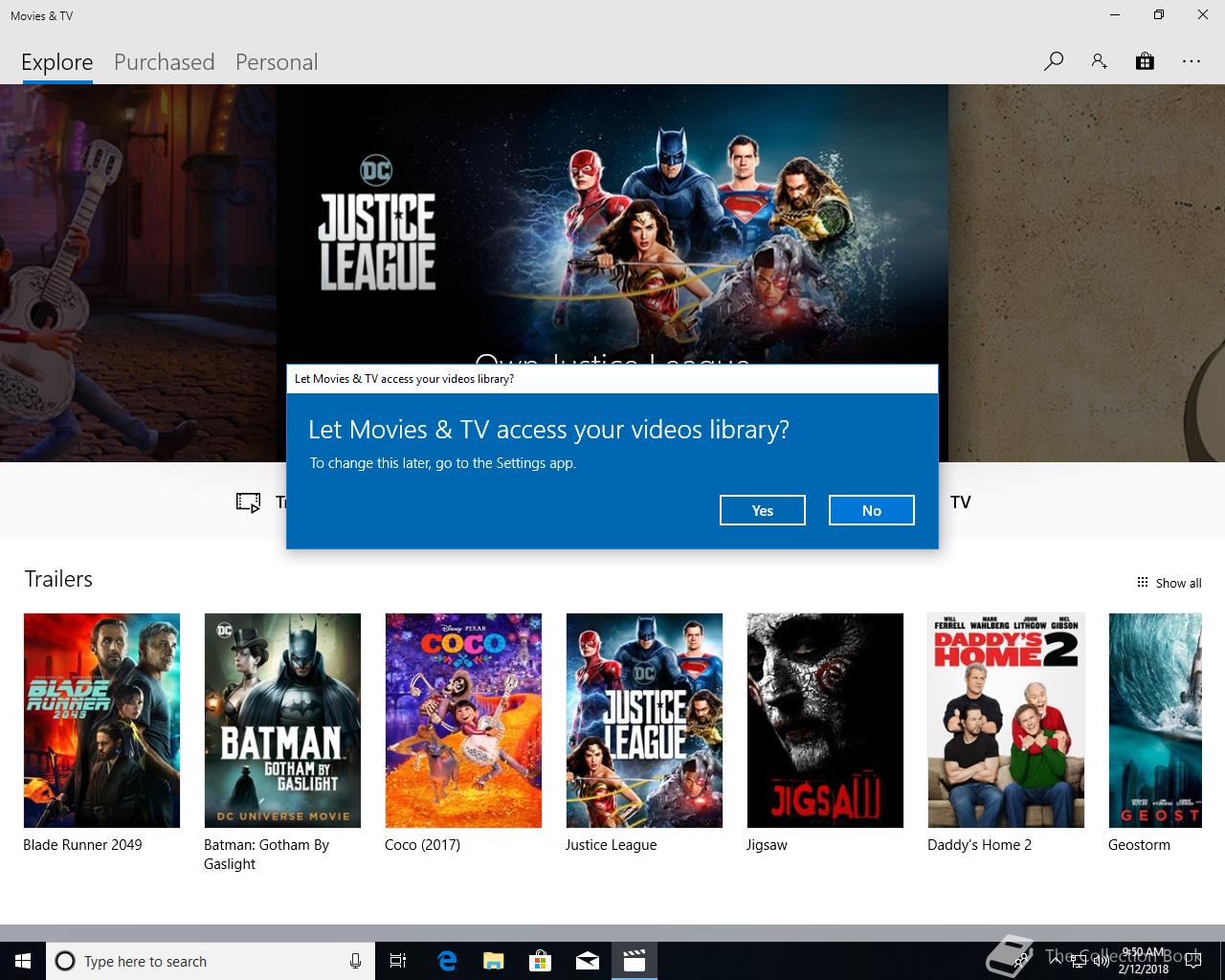Open File Explorer from the taskbar
Screen dimensions: 1225x980
[x=493, y=961]
